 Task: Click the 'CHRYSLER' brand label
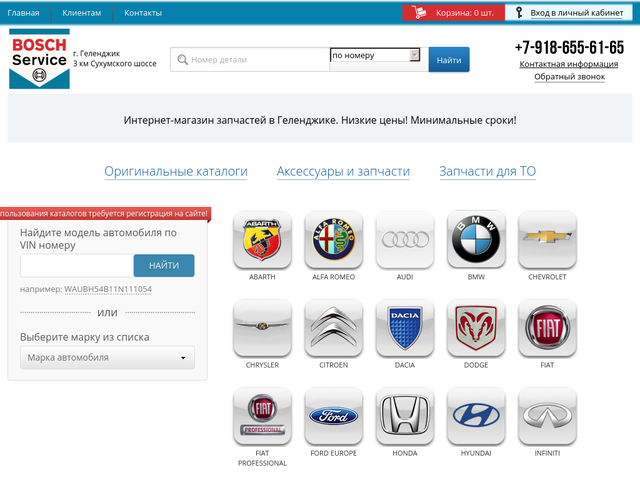click(262, 365)
